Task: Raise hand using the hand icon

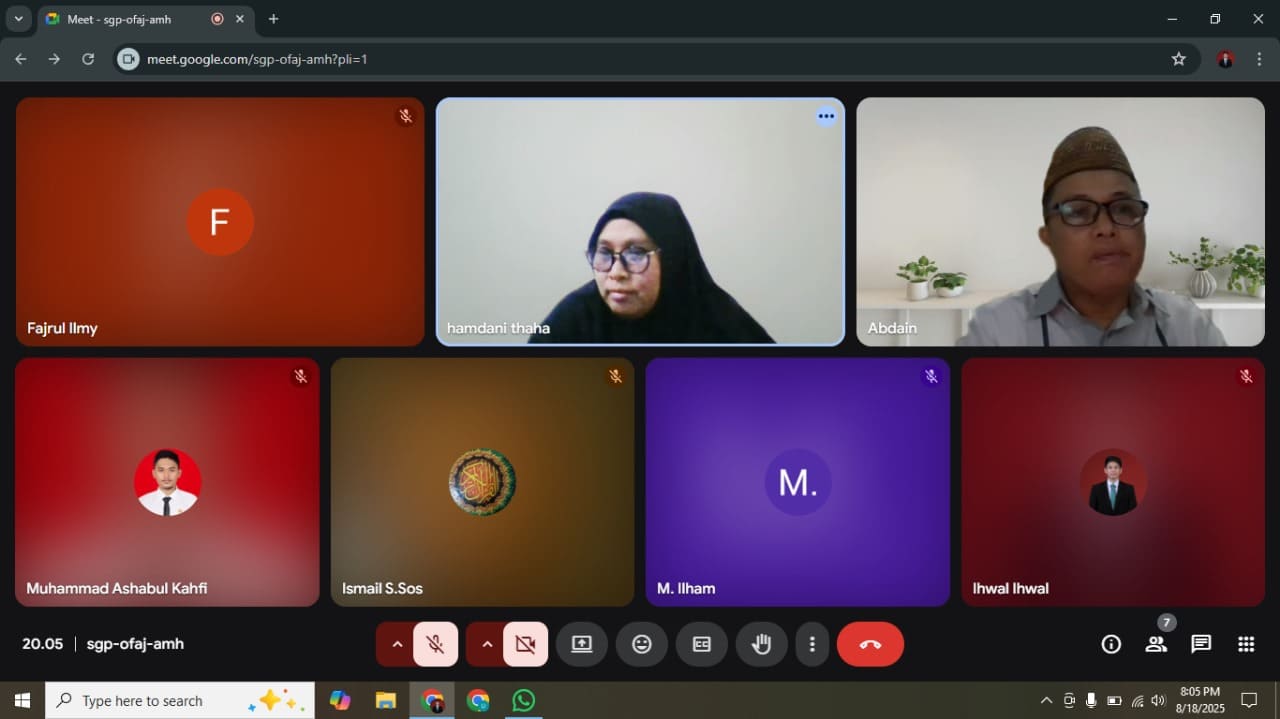Action: [762, 644]
